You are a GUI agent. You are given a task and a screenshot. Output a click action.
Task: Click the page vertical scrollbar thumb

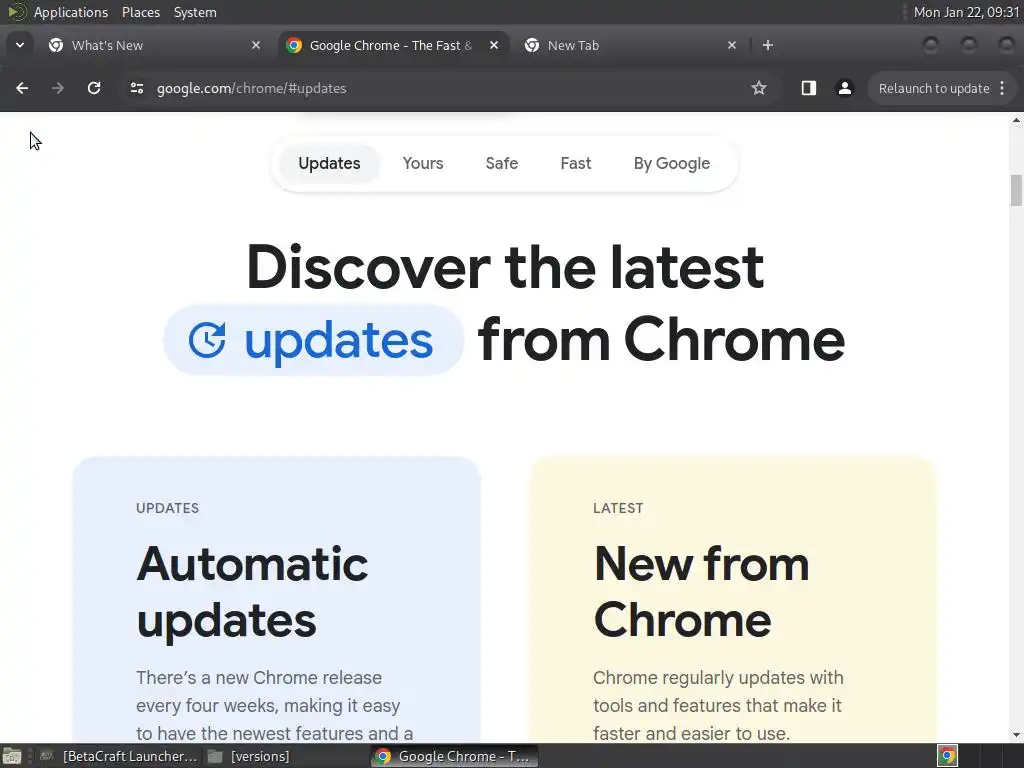[1016, 190]
